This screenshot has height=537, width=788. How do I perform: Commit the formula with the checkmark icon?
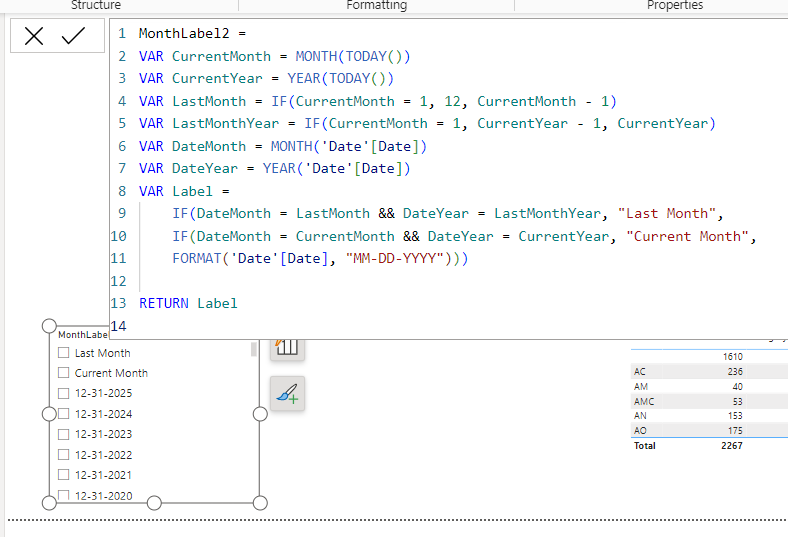tap(73, 36)
